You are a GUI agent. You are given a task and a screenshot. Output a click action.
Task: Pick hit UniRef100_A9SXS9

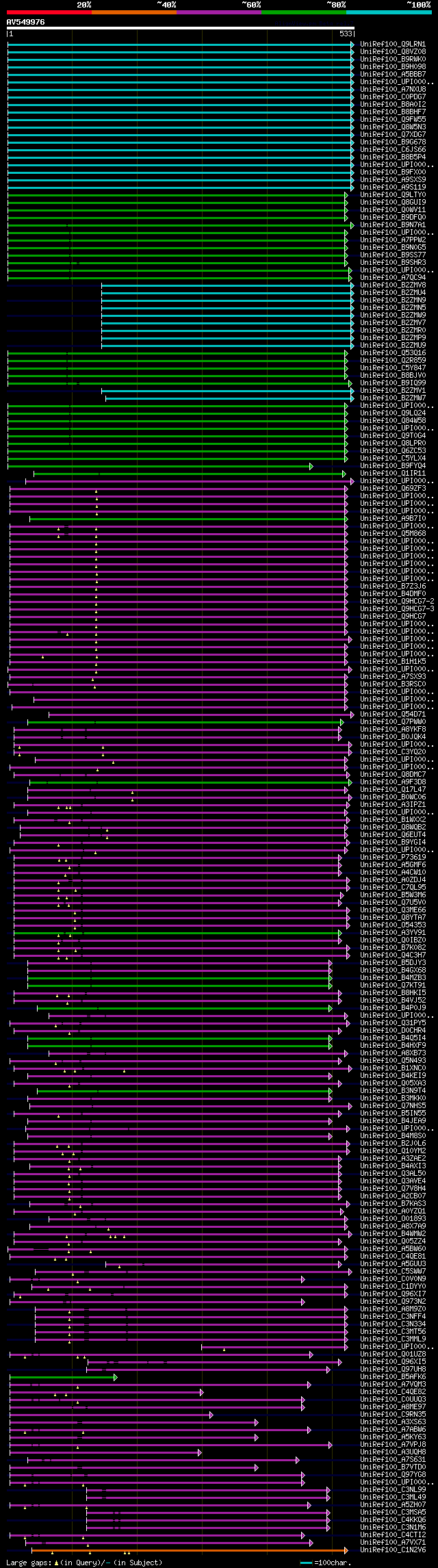coord(393,180)
